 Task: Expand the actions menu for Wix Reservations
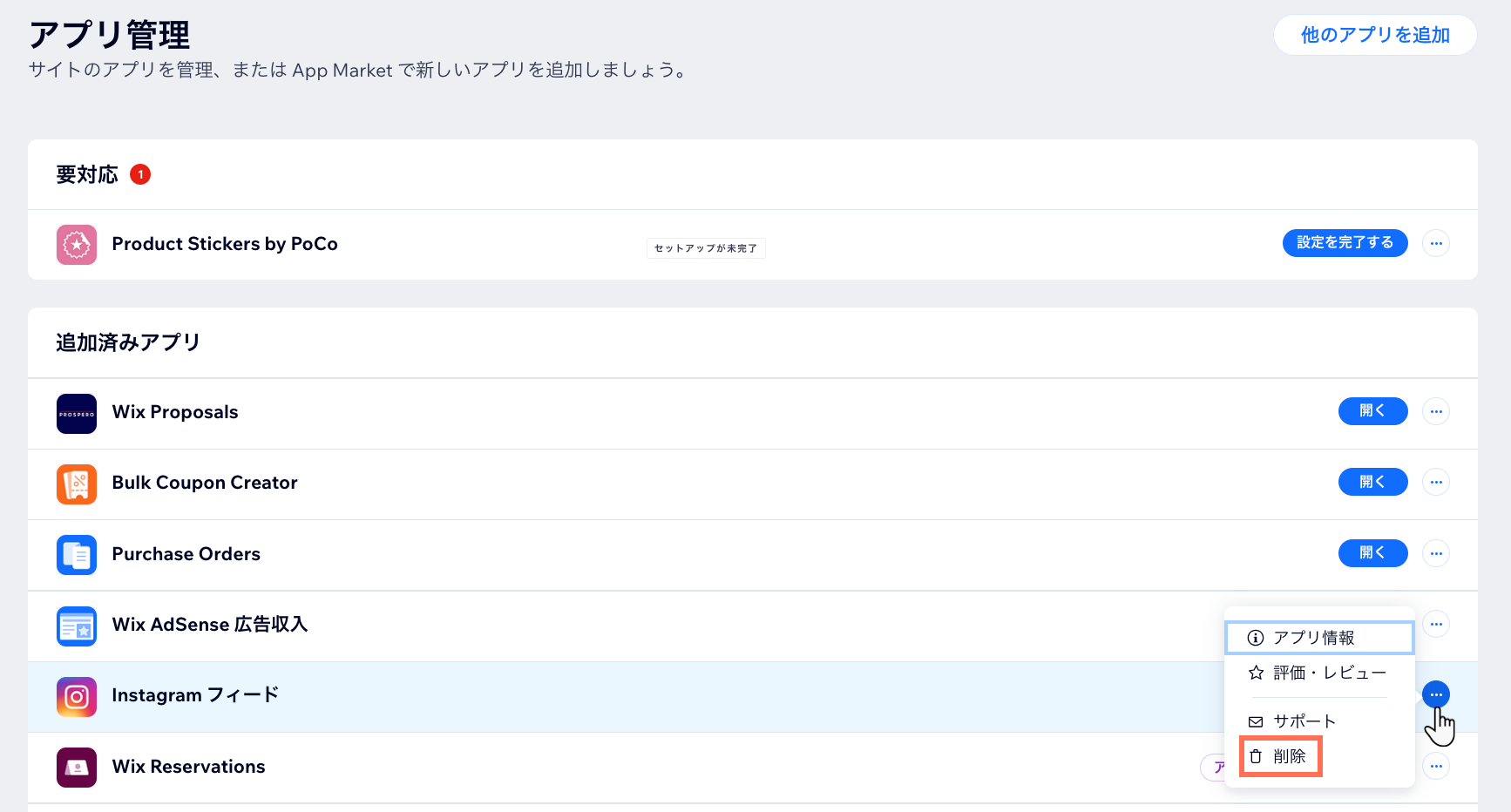click(x=1436, y=767)
